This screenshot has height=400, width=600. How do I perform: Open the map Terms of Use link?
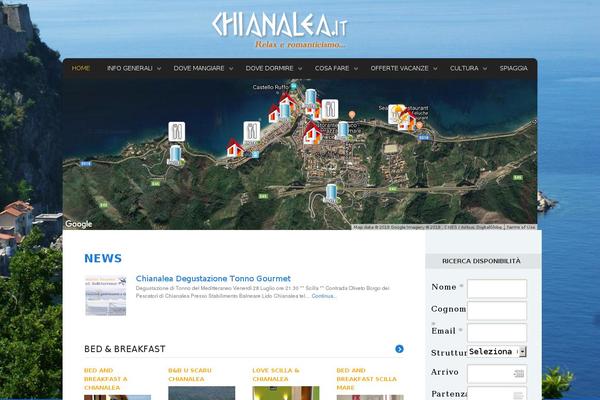(520, 227)
